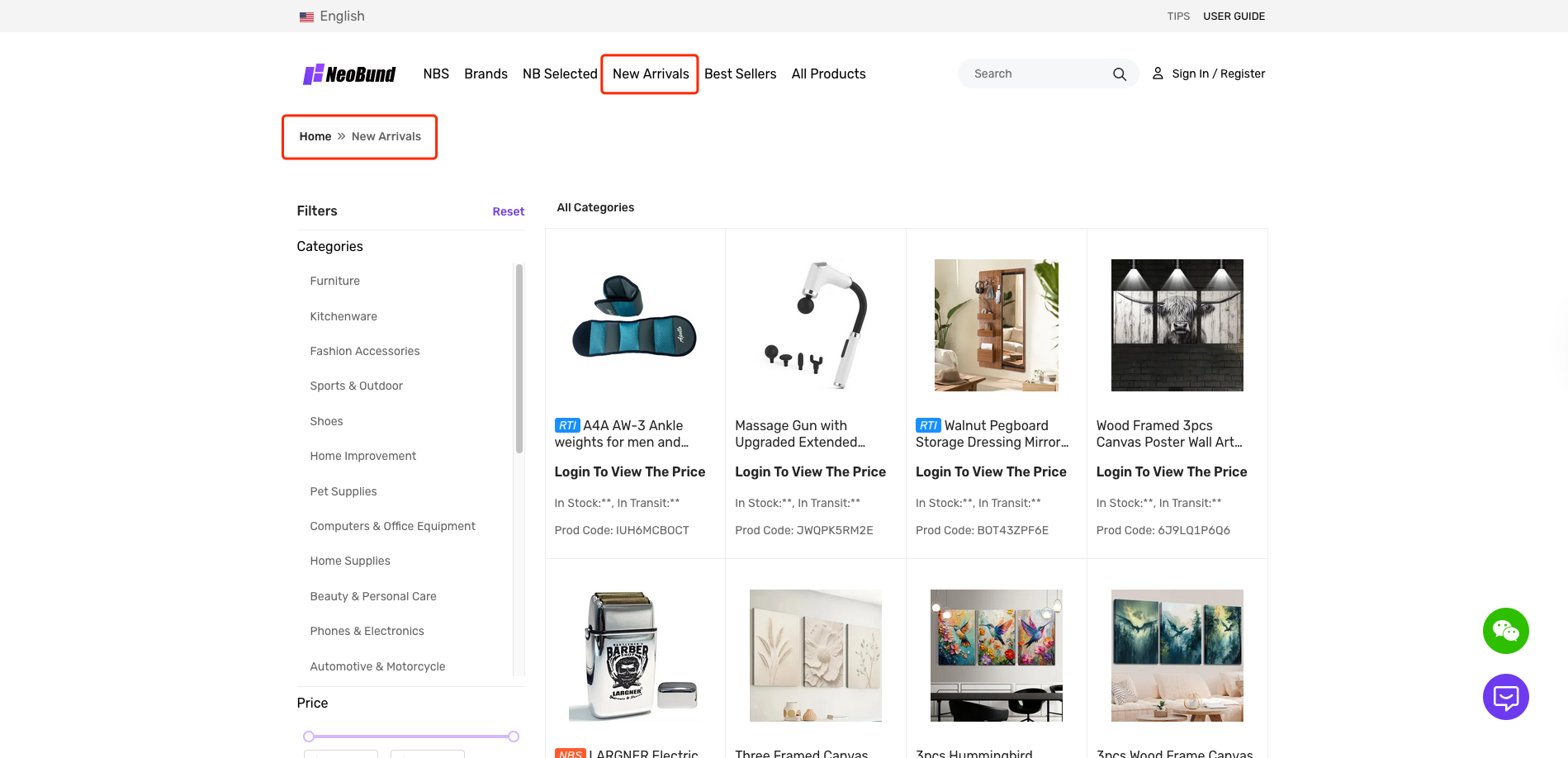Screen dimensions: 1568x758
Task: Click the All Categories heading
Action: pos(595,207)
